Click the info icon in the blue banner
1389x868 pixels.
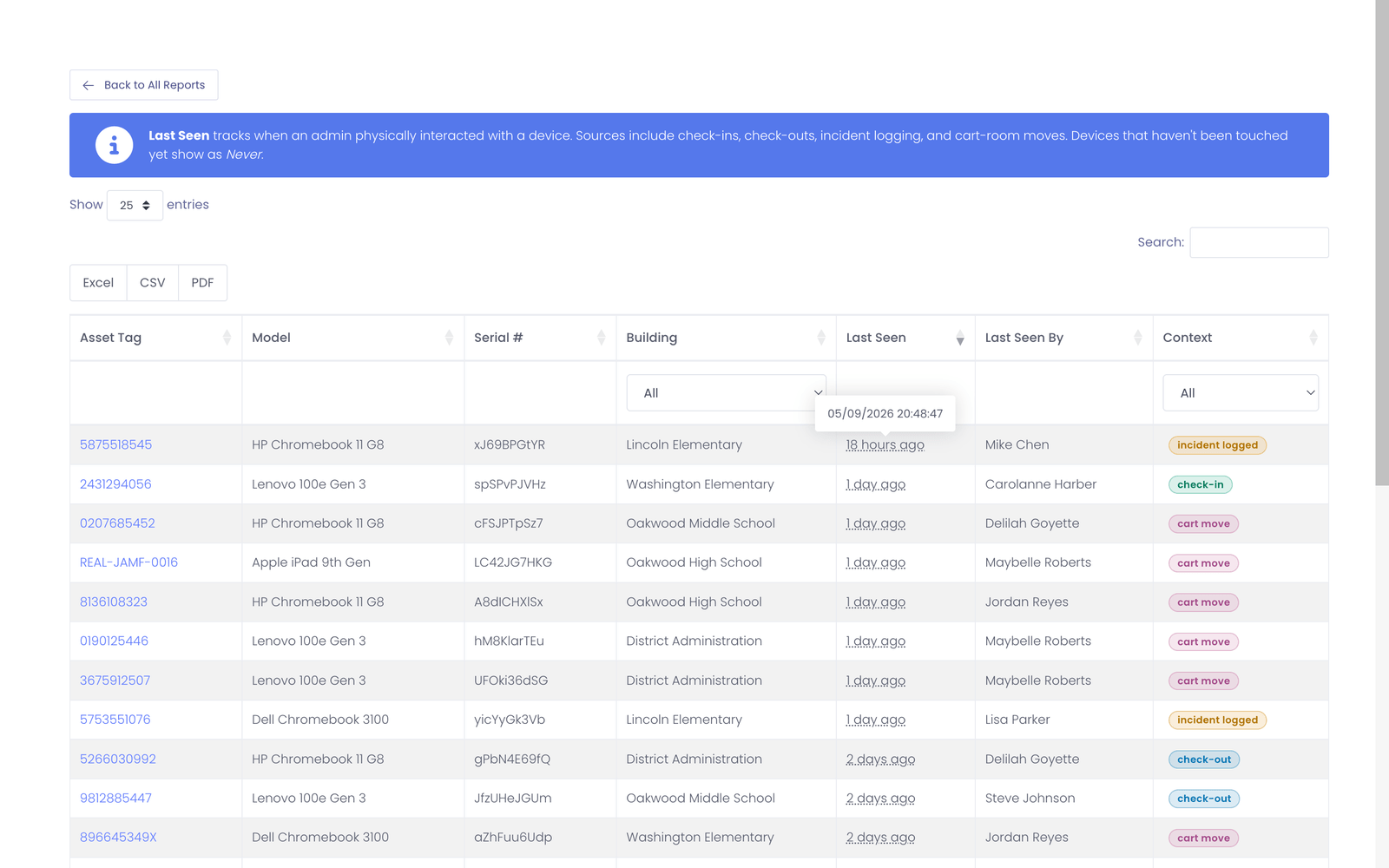[114, 145]
